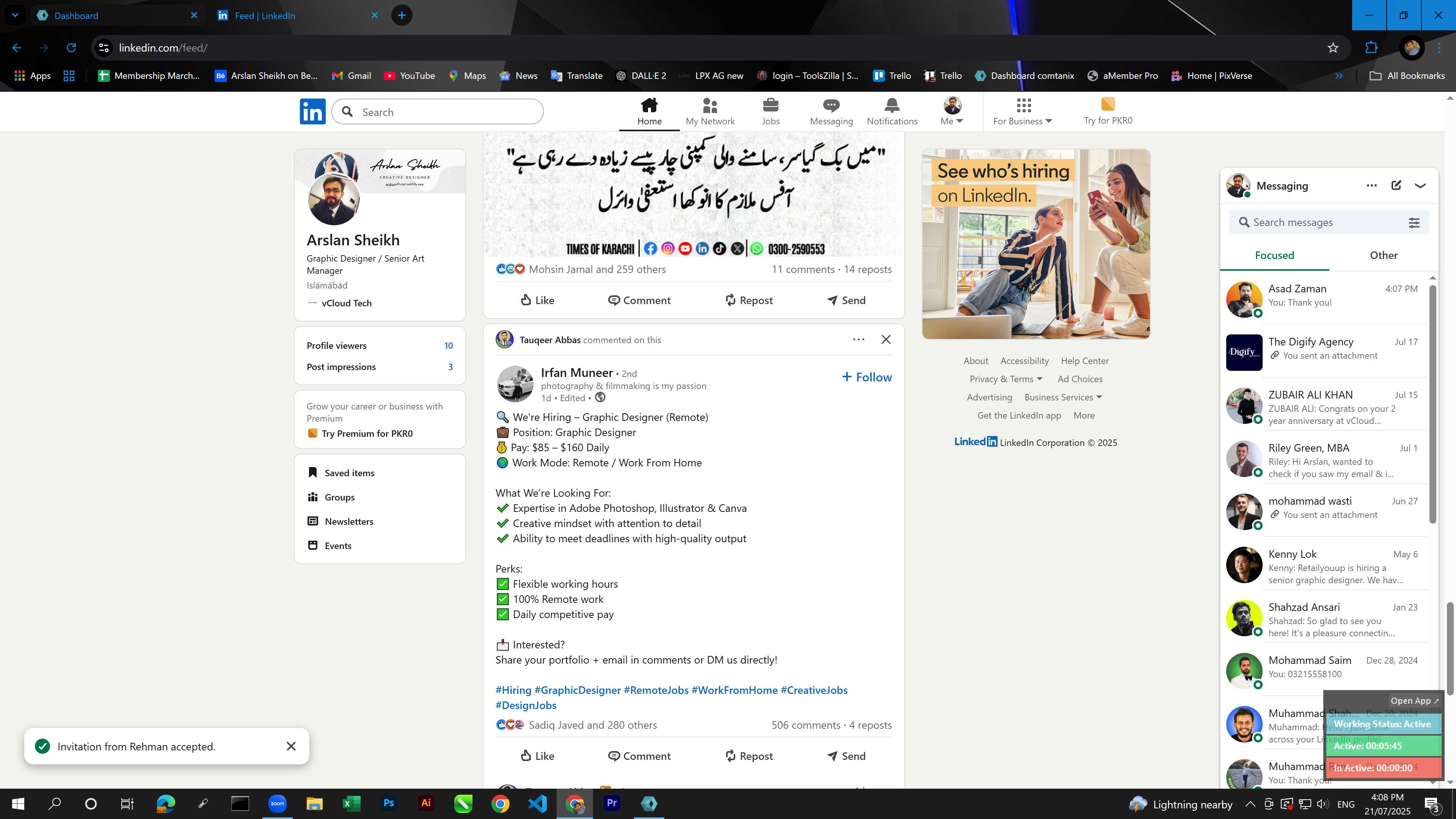Select Feed | LinkedIn browser tab
This screenshot has width=1456, height=819.
click(297, 15)
